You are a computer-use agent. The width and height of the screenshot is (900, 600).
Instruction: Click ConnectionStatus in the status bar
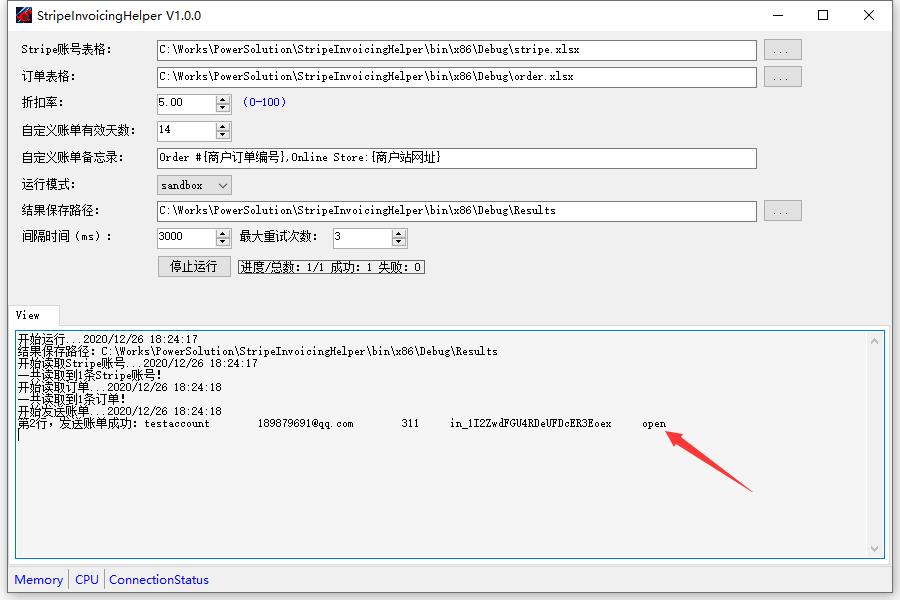click(x=159, y=580)
